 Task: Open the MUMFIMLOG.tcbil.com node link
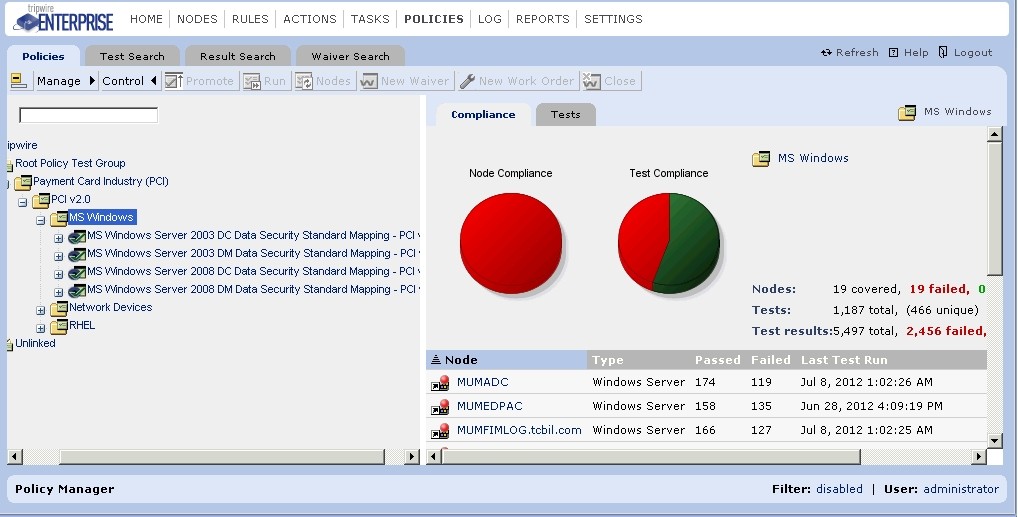[x=519, y=430]
